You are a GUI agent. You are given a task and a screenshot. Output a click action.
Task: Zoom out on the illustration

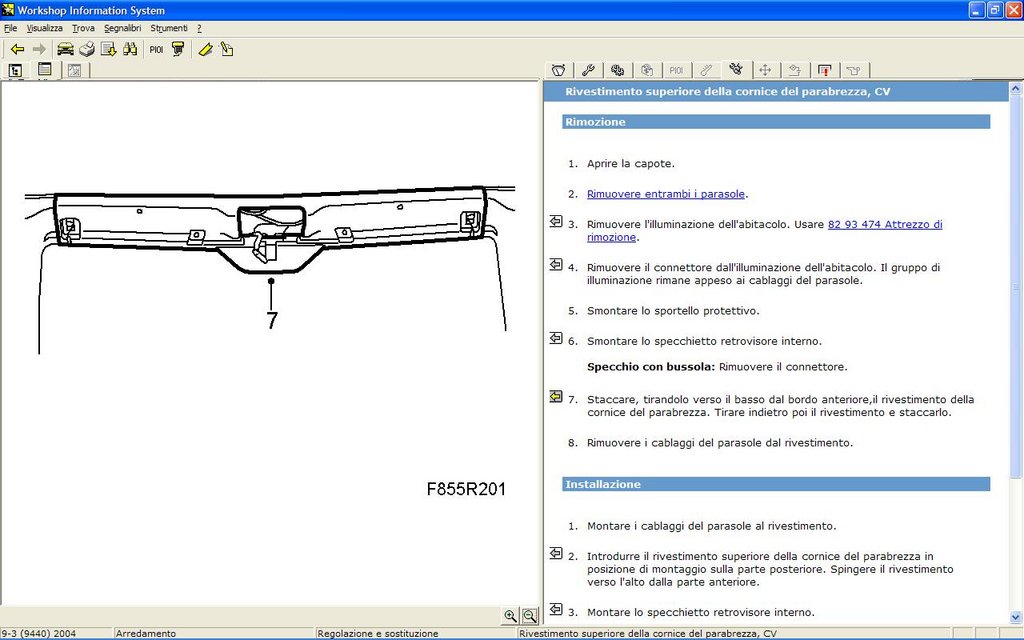pyautogui.click(x=529, y=616)
